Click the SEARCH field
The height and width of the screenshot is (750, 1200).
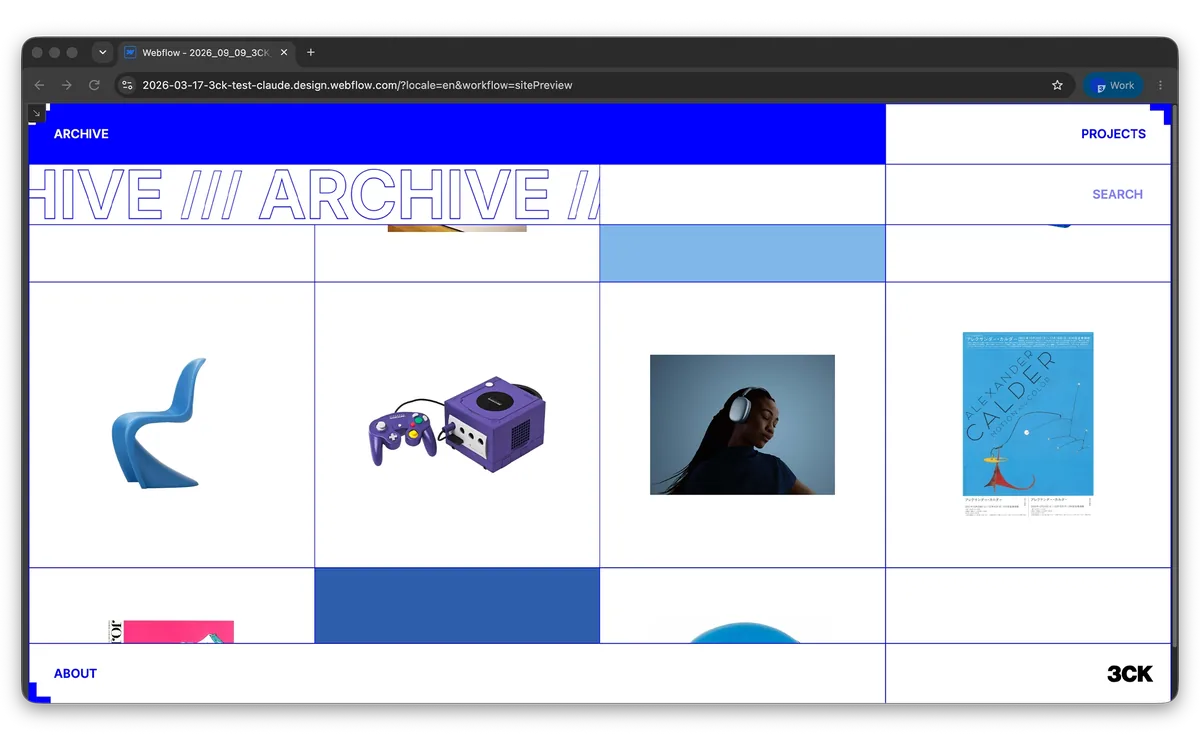click(1028, 195)
